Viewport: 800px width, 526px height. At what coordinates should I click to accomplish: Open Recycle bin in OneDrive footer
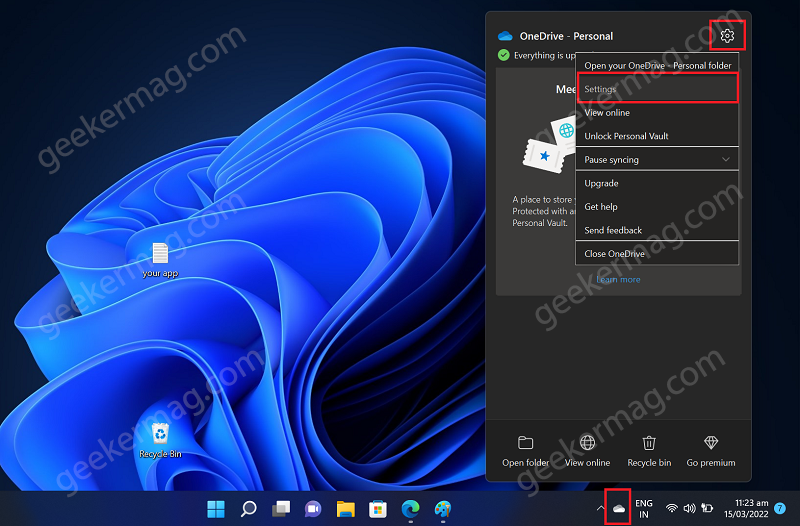[649, 451]
